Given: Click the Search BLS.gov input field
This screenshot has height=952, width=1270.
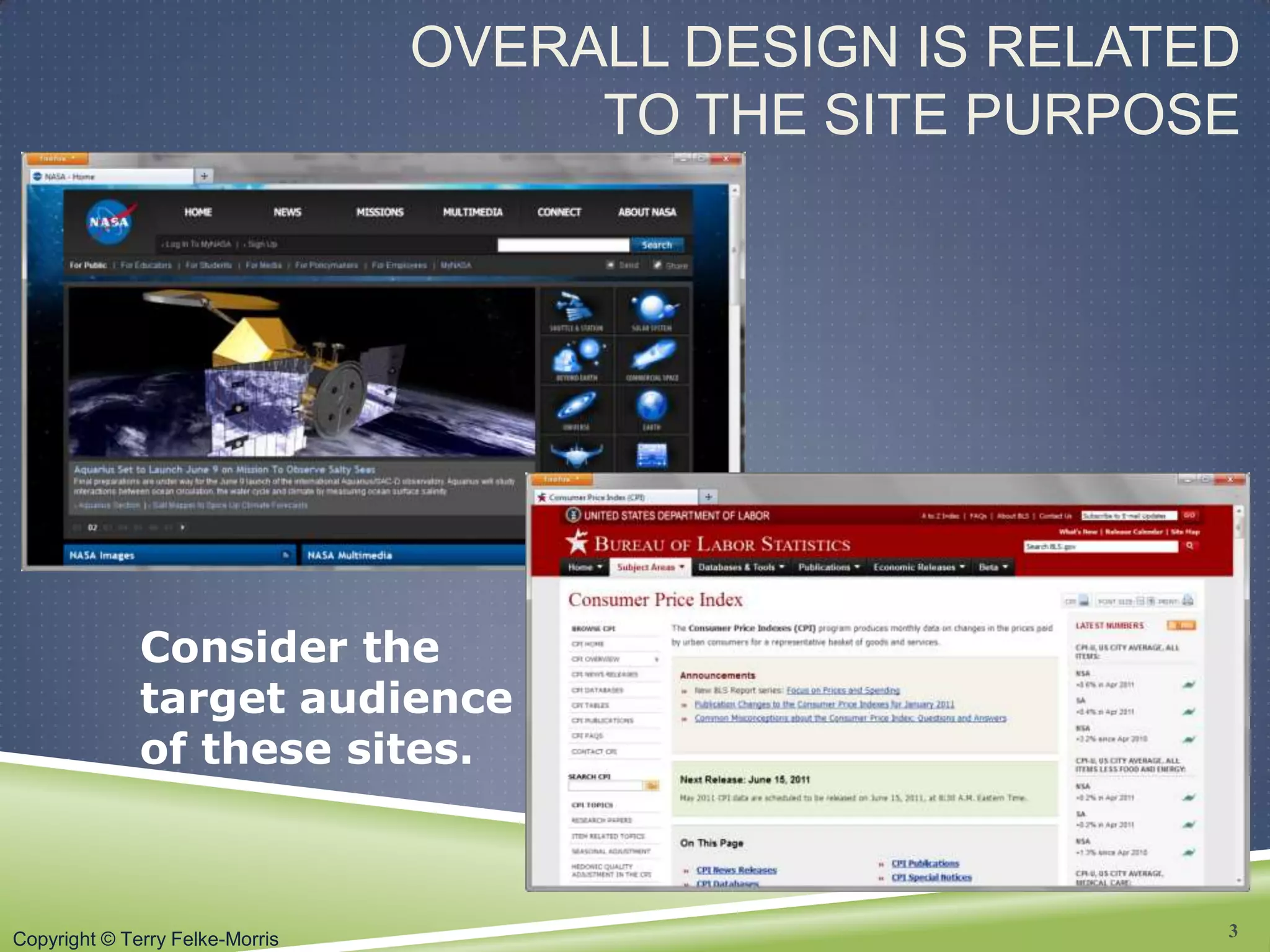Looking at the screenshot, I should click(1099, 547).
